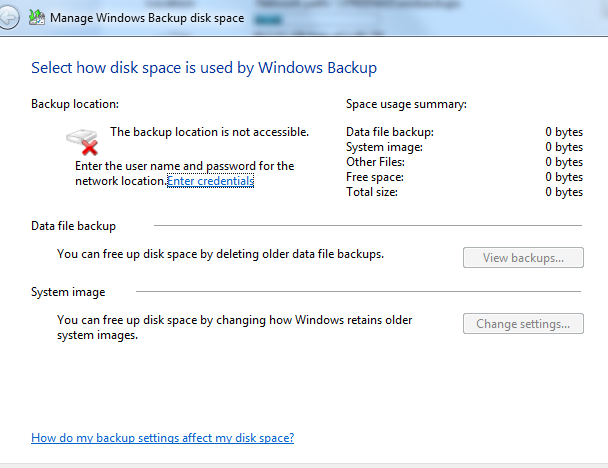The width and height of the screenshot is (608, 468).
Task: Select the heading 'Select how disk space is used'
Action: [x=204, y=68]
